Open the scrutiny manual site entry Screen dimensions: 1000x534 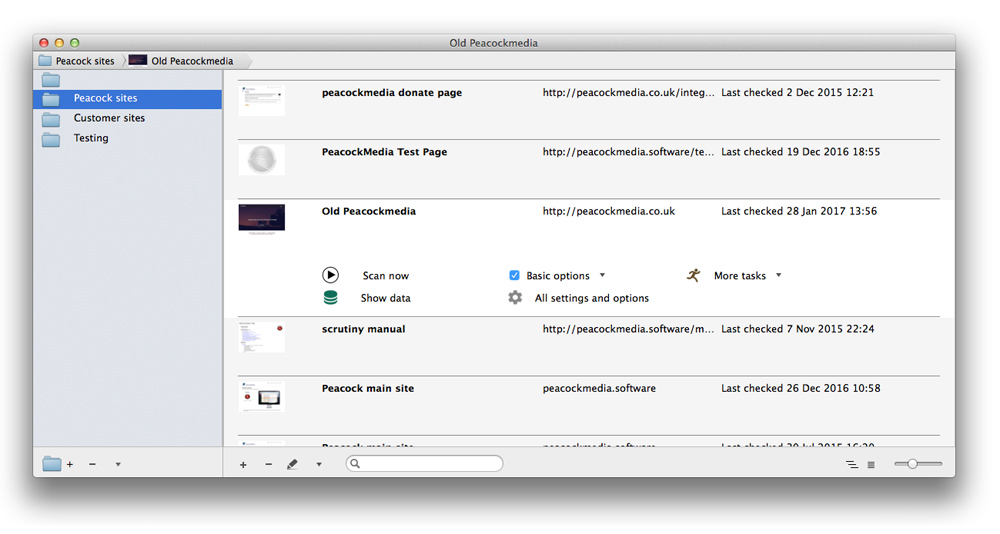(363, 329)
